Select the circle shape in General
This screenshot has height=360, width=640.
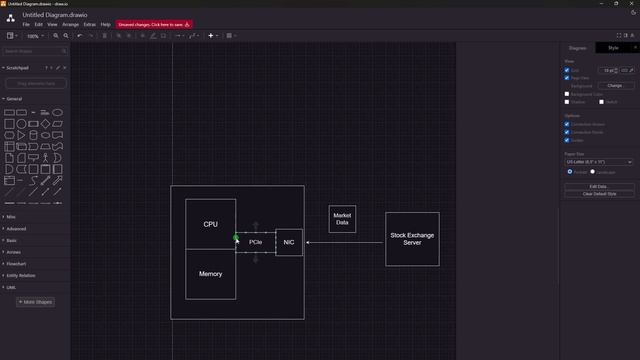(x=21, y=124)
